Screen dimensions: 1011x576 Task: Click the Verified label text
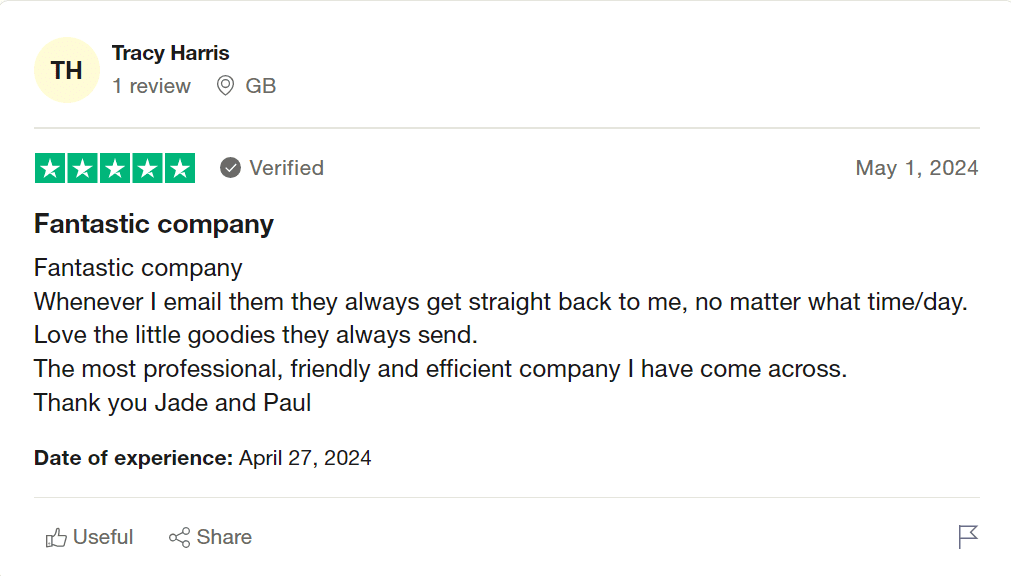click(x=286, y=168)
